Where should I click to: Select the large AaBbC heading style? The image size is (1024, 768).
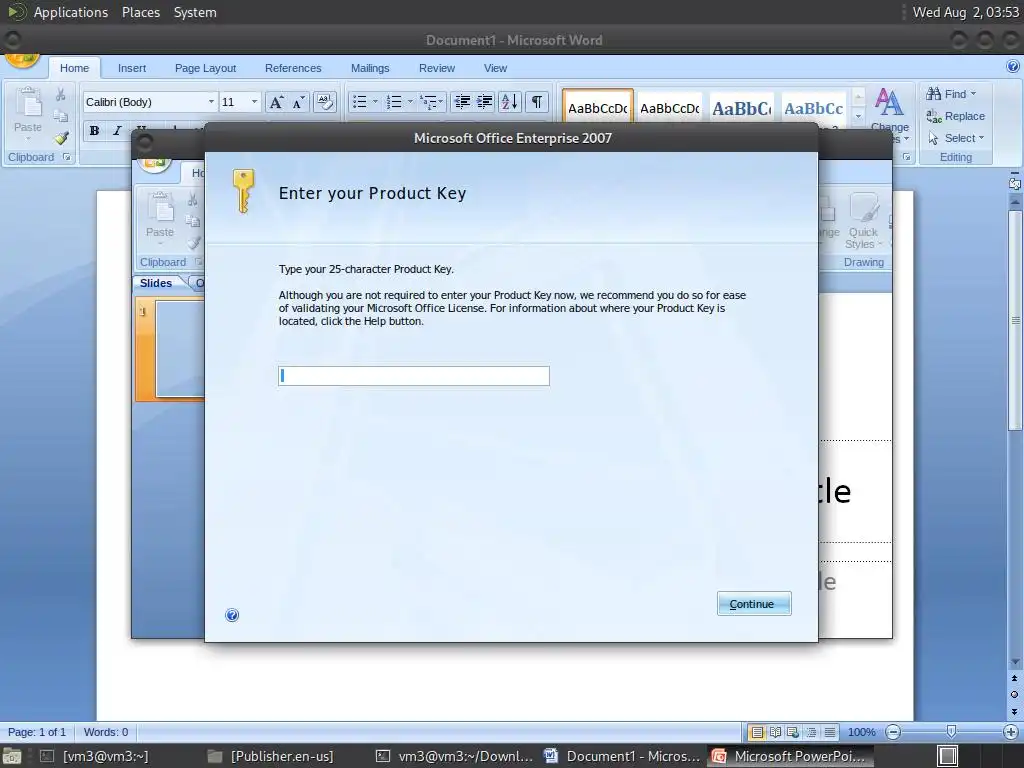click(741, 108)
